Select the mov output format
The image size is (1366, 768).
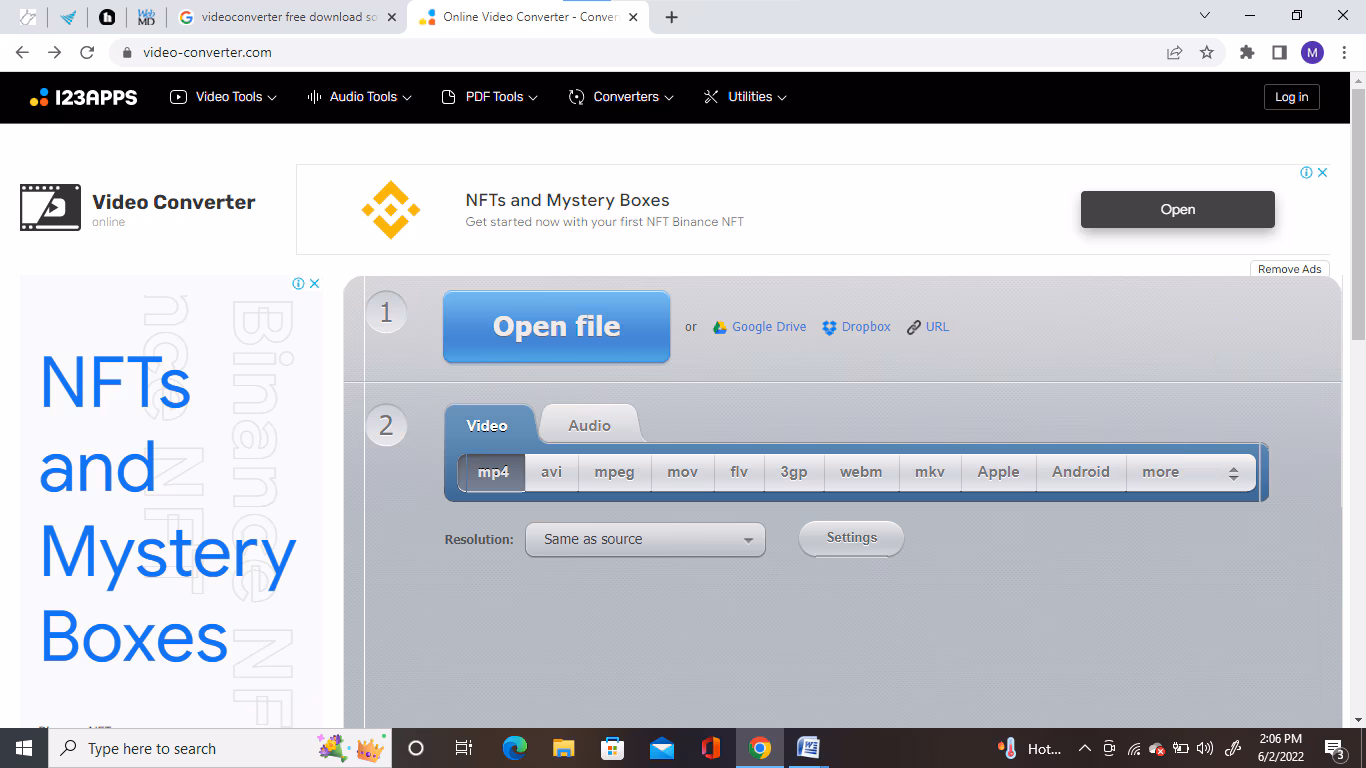[x=682, y=472]
